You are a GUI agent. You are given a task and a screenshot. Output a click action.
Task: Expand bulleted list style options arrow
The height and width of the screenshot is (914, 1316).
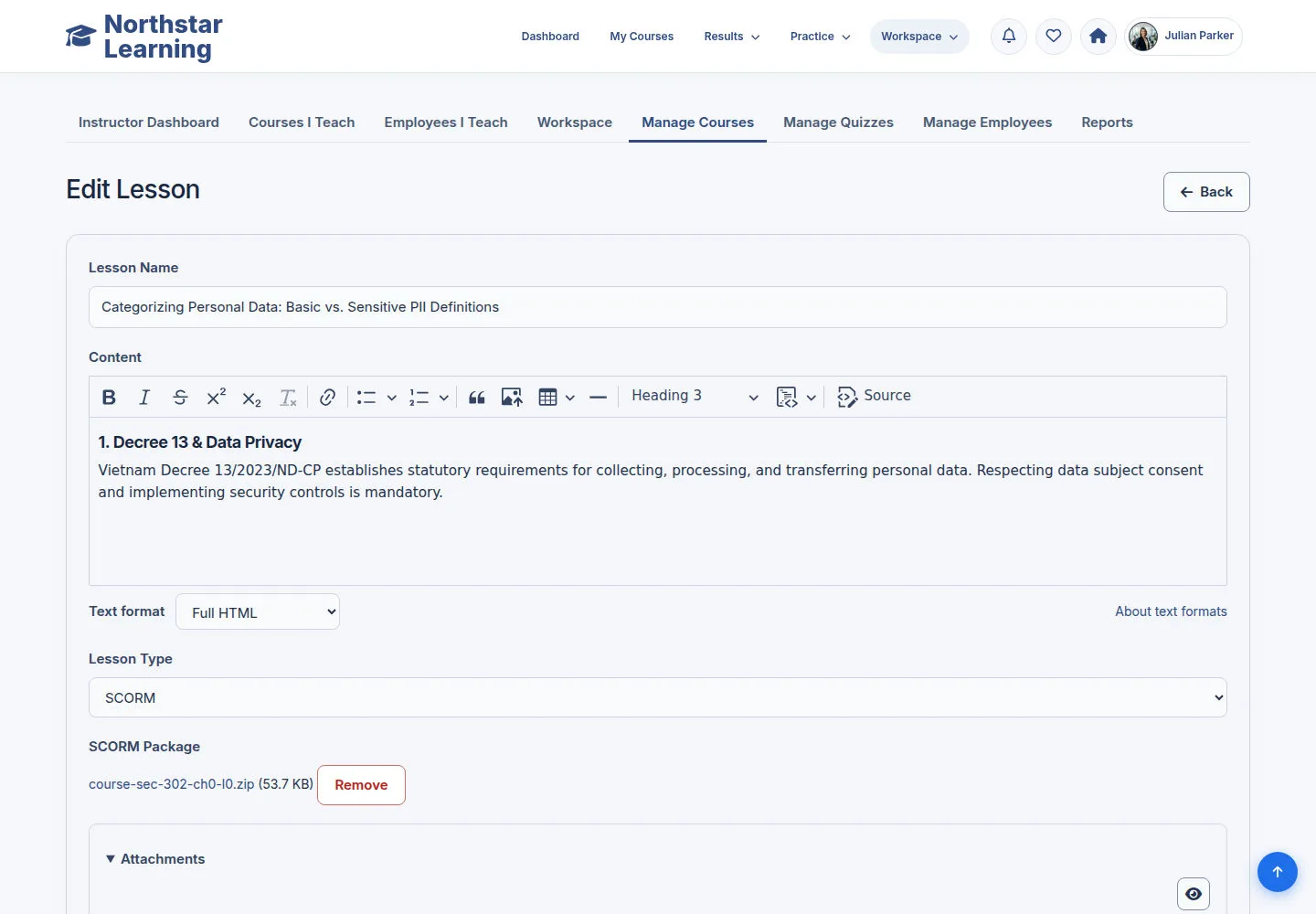coord(391,398)
